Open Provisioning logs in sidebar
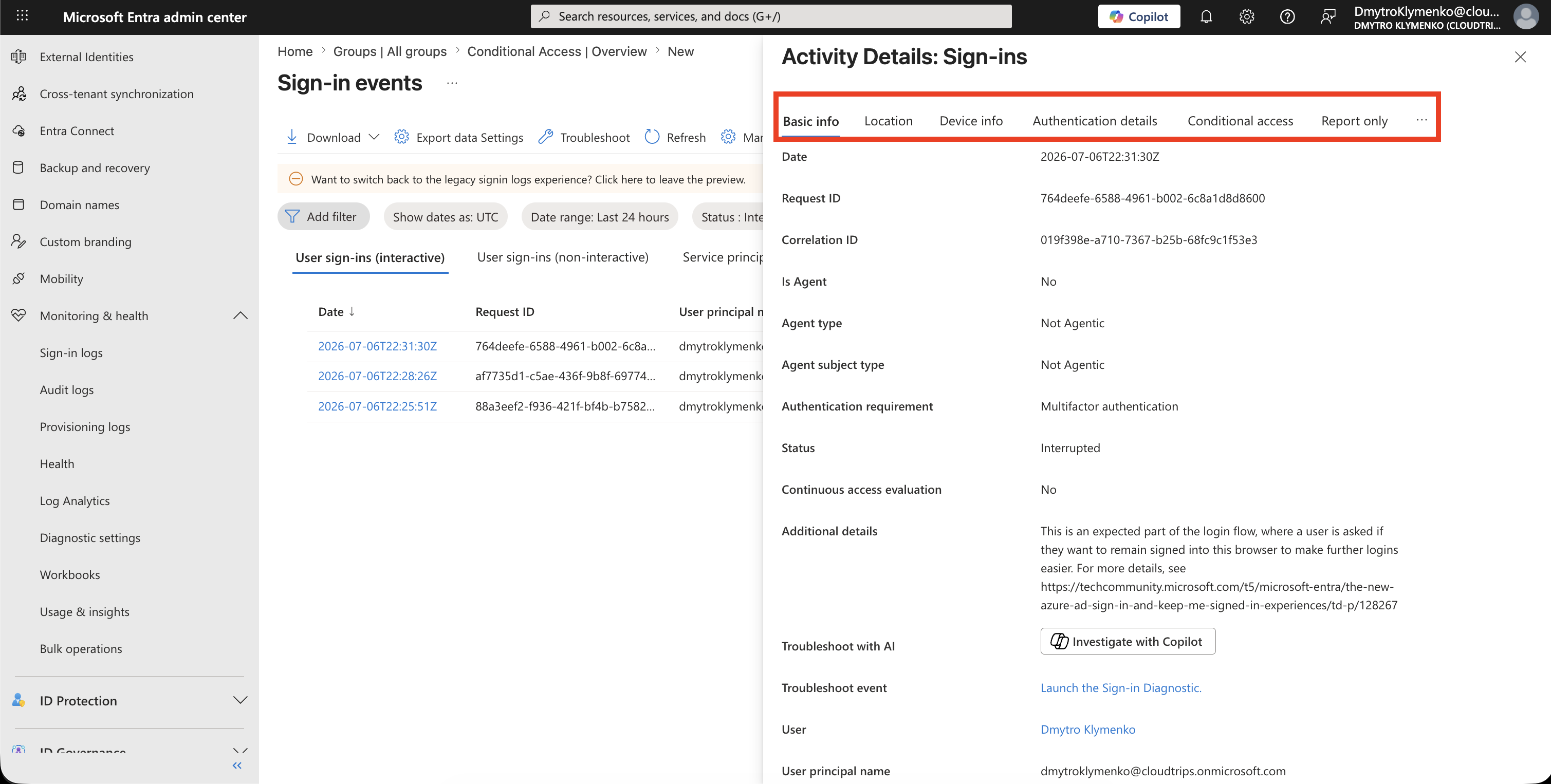 [x=85, y=426]
